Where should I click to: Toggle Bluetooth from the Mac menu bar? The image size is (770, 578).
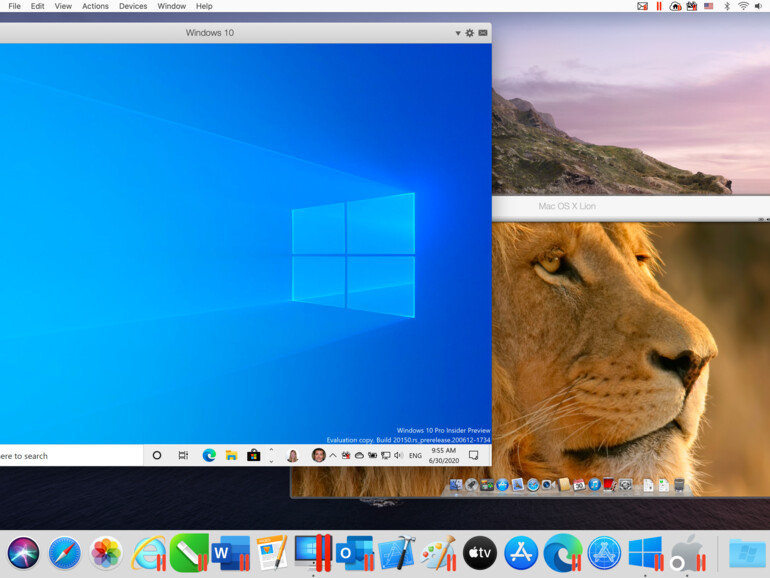[726, 6]
